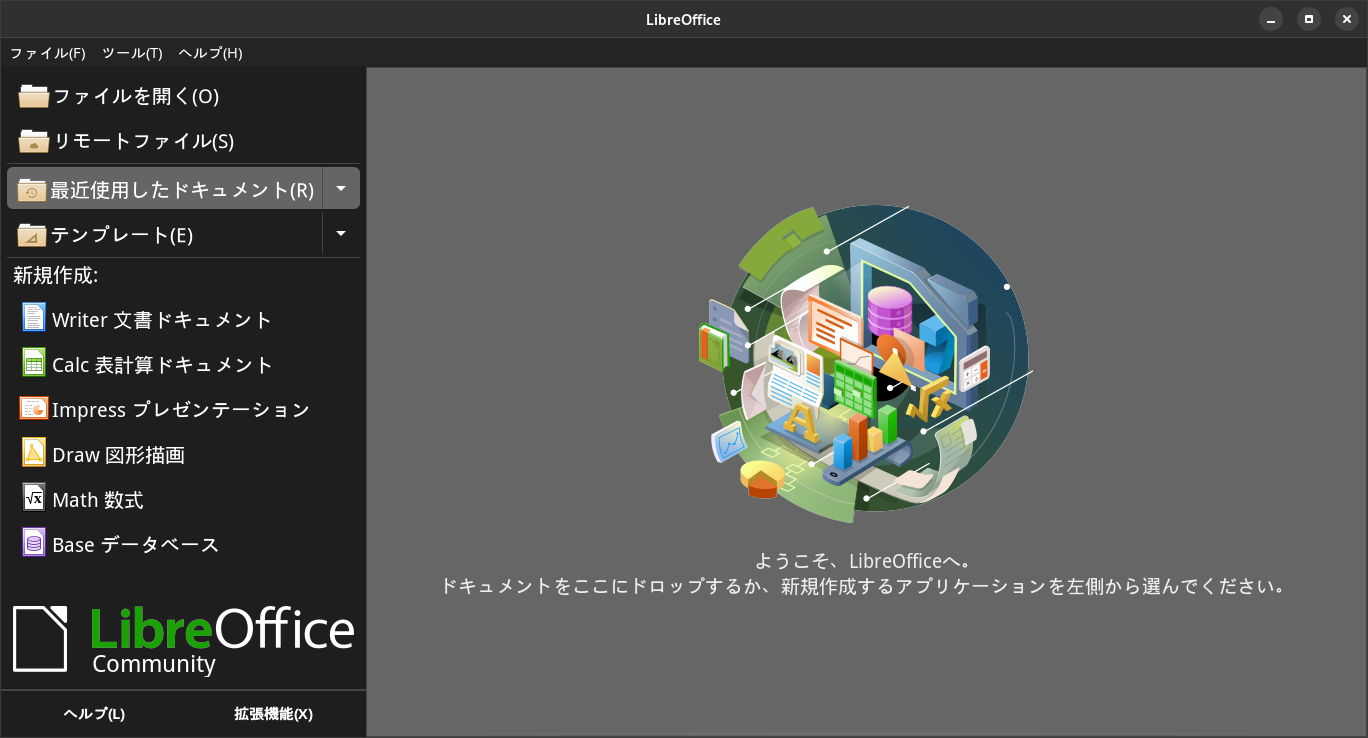This screenshot has height=738, width=1368.
Task: Minimize the LibreOffice window
Action: coord(1271,19)
